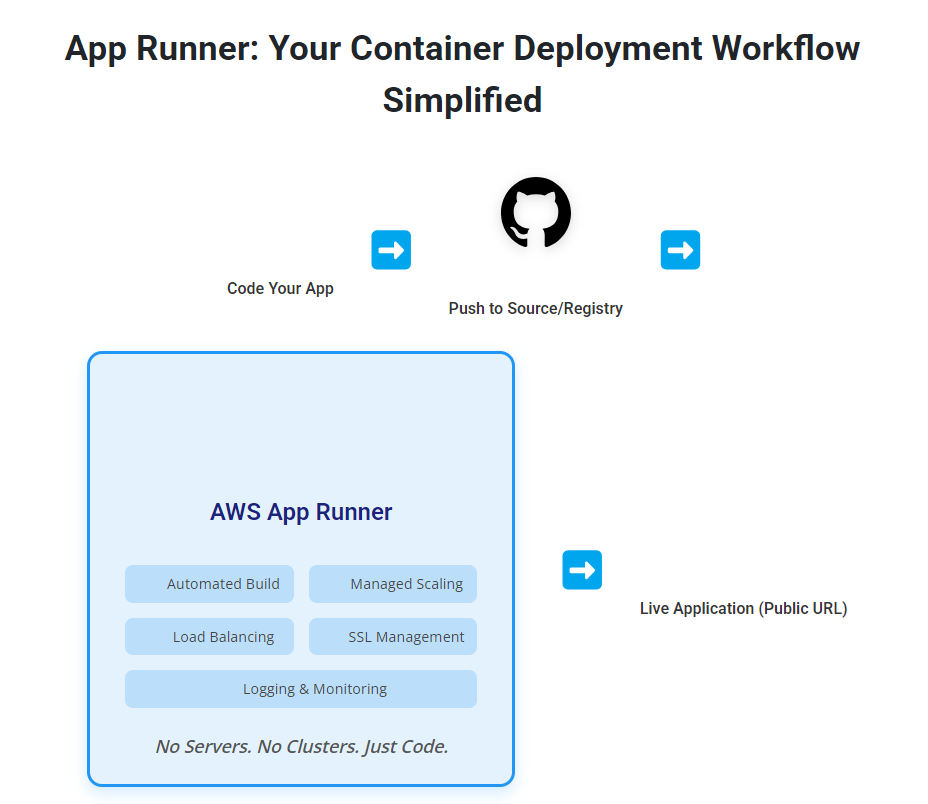Click the GitHub octocat logo
Viewport: 928px width, 804px height.
536,213
